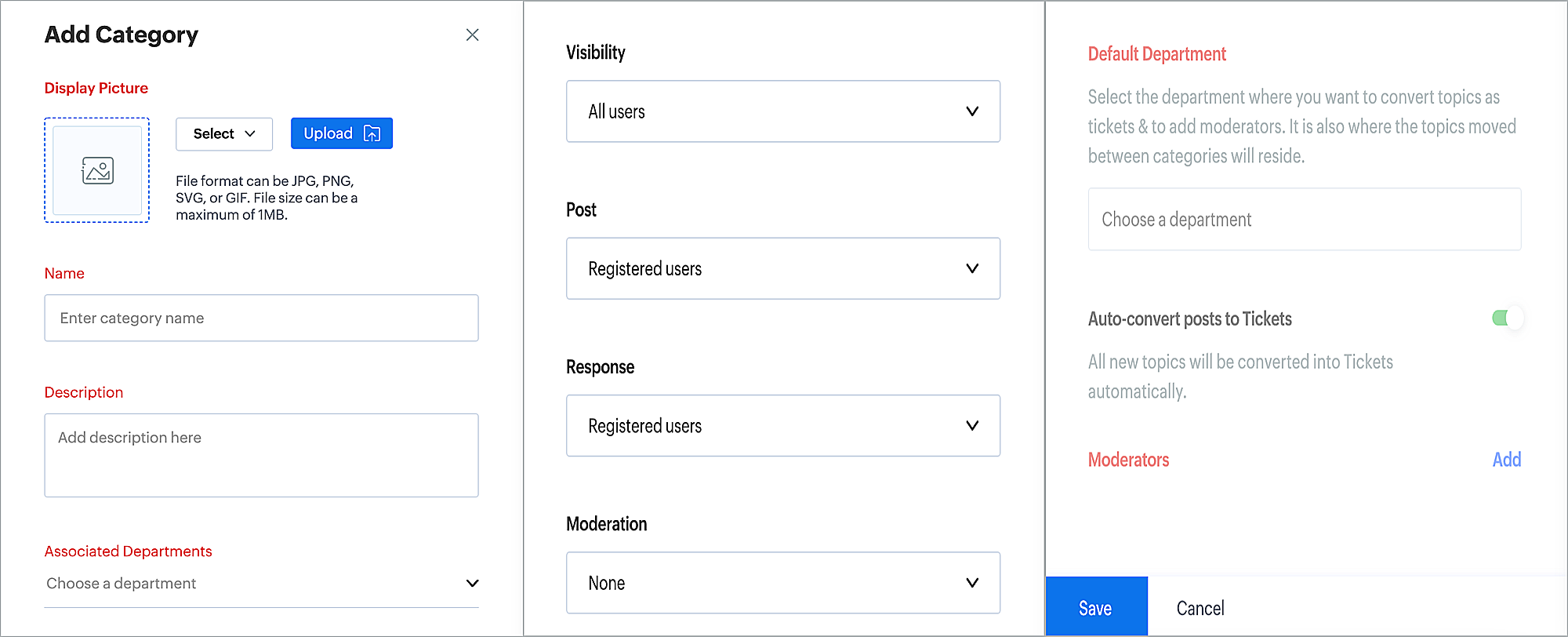
Task: Close the Add Category panel
Action: pos(472,35)
